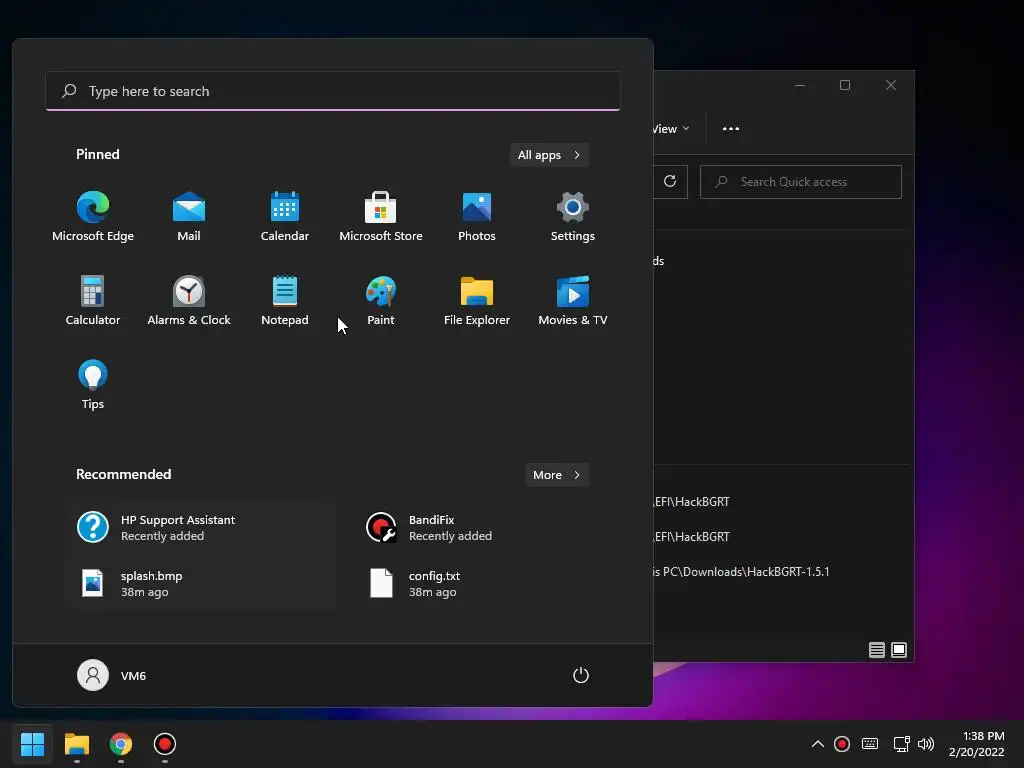Open File Explorer from pinned apps
Image resolution: width=1024 pixels, height=768 pixels.
point(477,301)
